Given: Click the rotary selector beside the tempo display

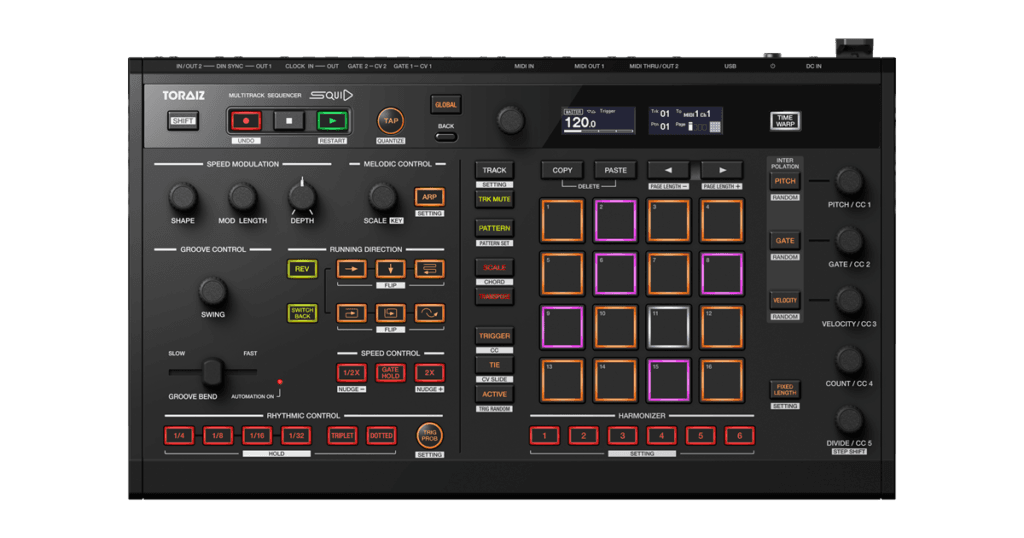Looking at the screenshot, I should [511, 121].
